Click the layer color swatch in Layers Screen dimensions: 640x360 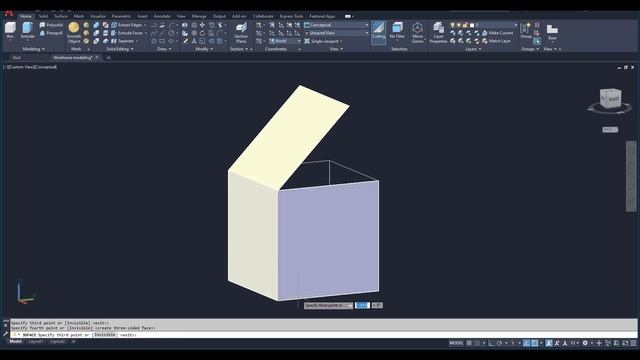coord(472,25)
